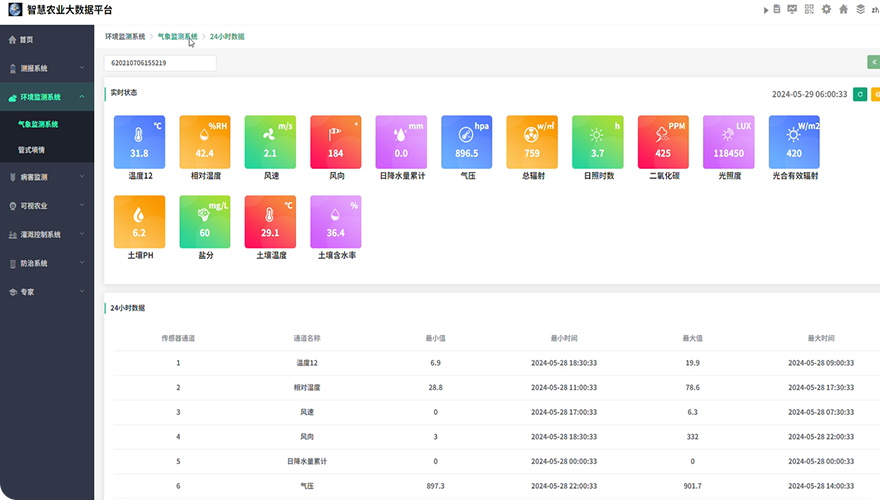Click the device ID input field
Viewport: 880px width, 500px height.
point(160,63)
